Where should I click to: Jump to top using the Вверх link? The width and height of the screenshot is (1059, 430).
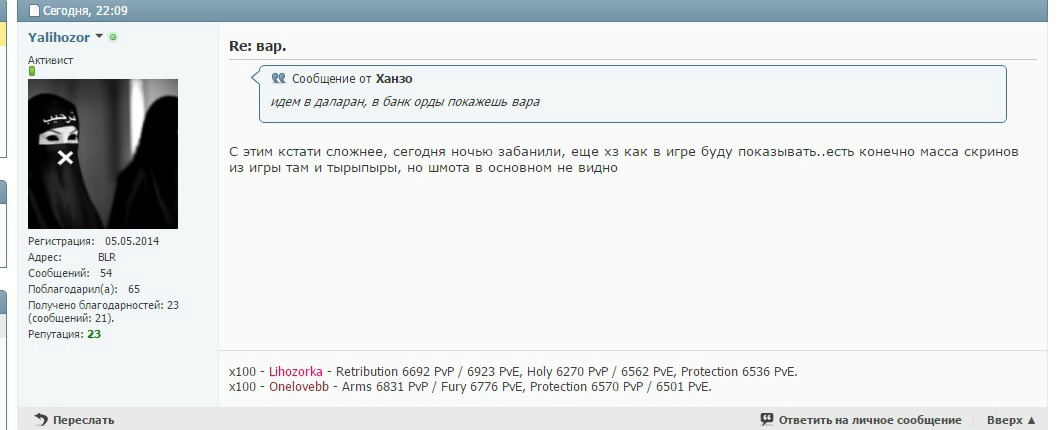1004,420
